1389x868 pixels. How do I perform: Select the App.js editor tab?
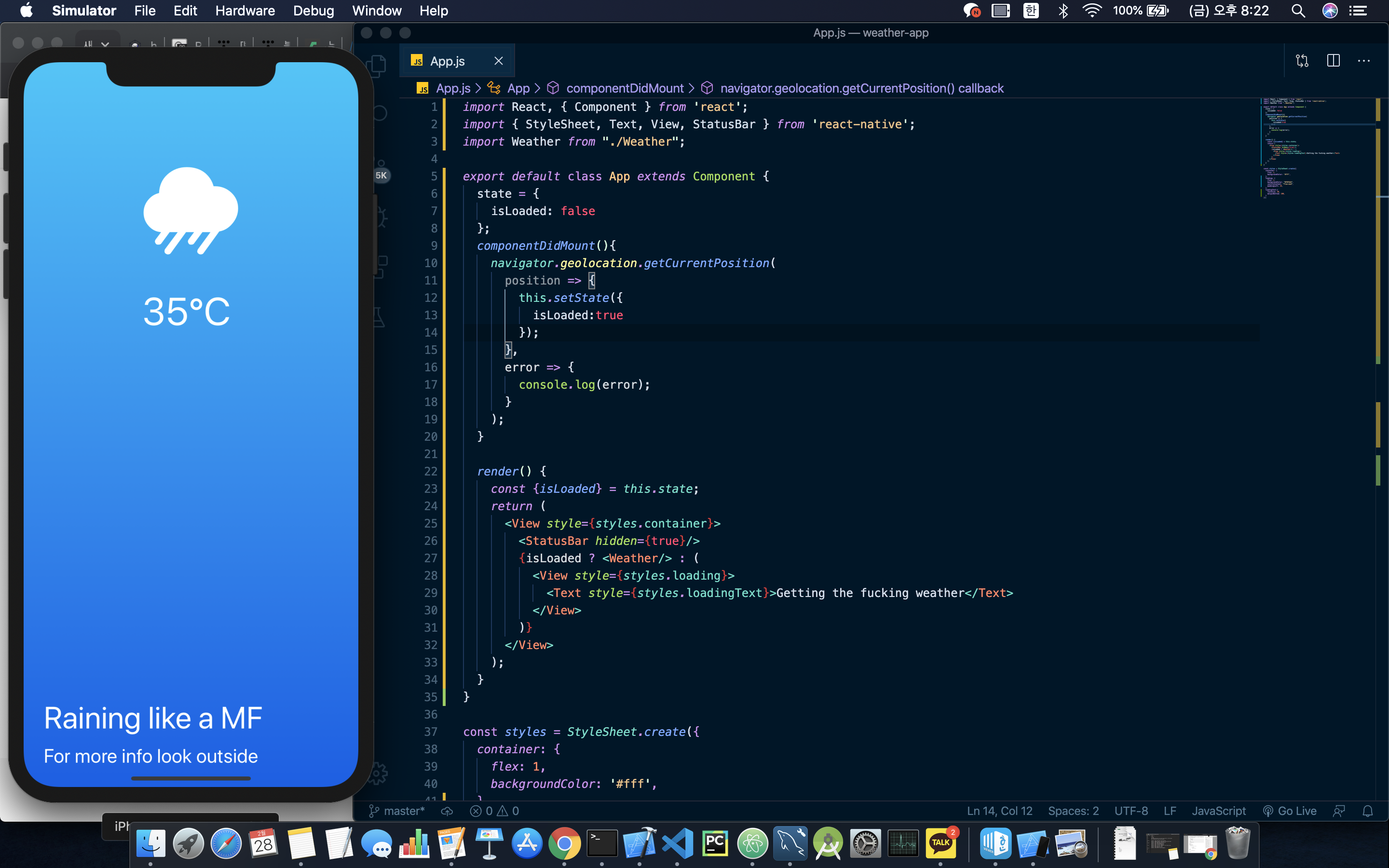click(x=447, y=61)
